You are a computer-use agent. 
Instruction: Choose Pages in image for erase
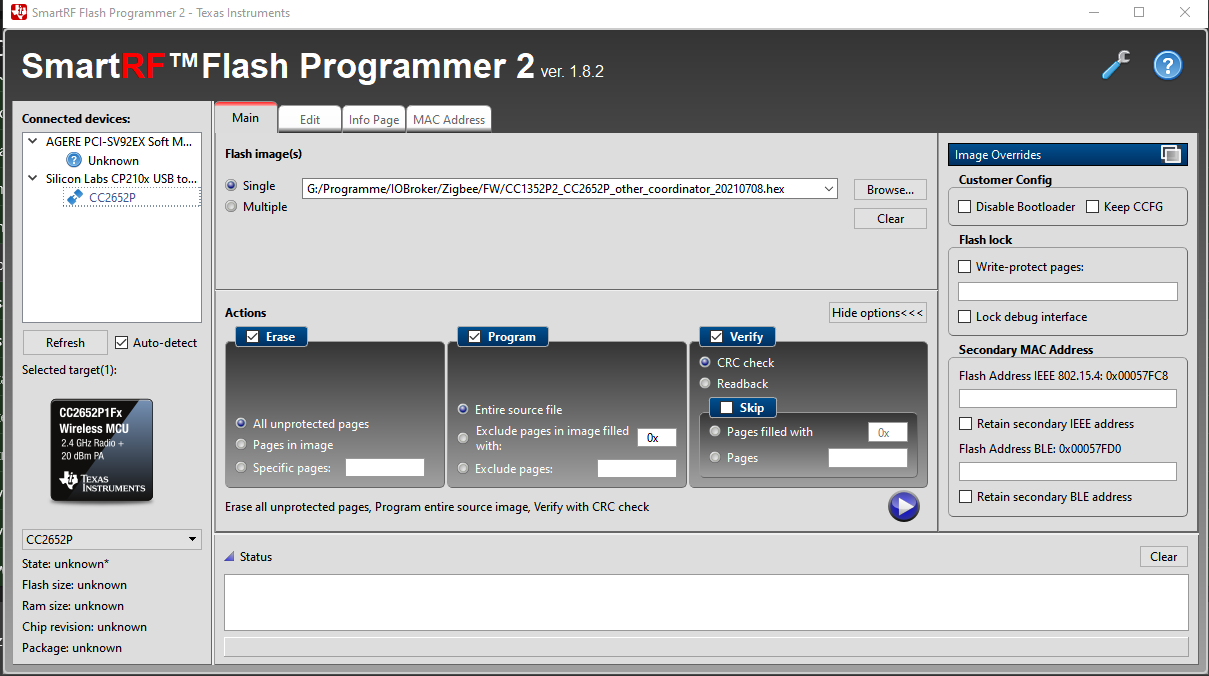242,445
